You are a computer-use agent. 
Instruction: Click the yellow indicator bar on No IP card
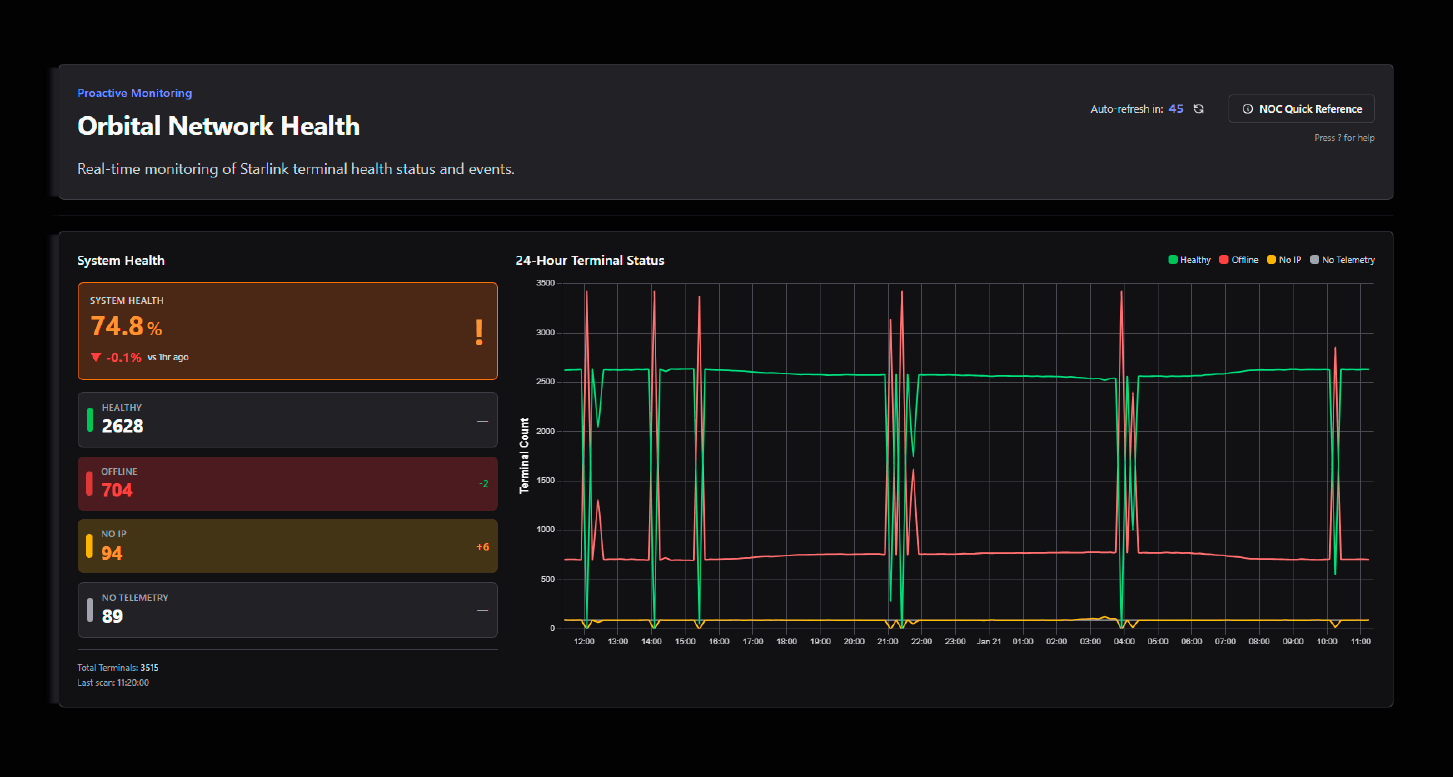90,546
